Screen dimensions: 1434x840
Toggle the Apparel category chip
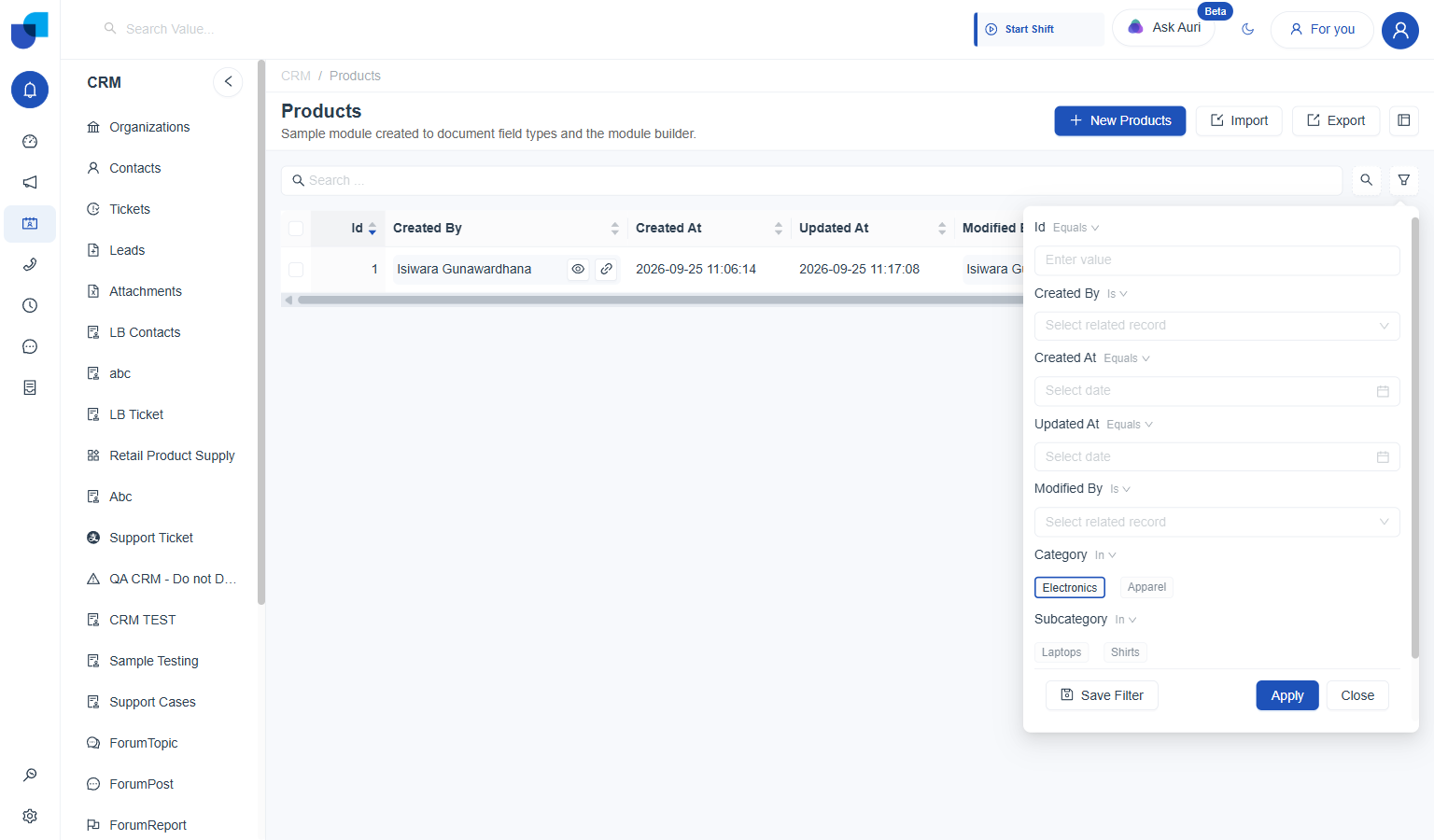click(1146, 587)
